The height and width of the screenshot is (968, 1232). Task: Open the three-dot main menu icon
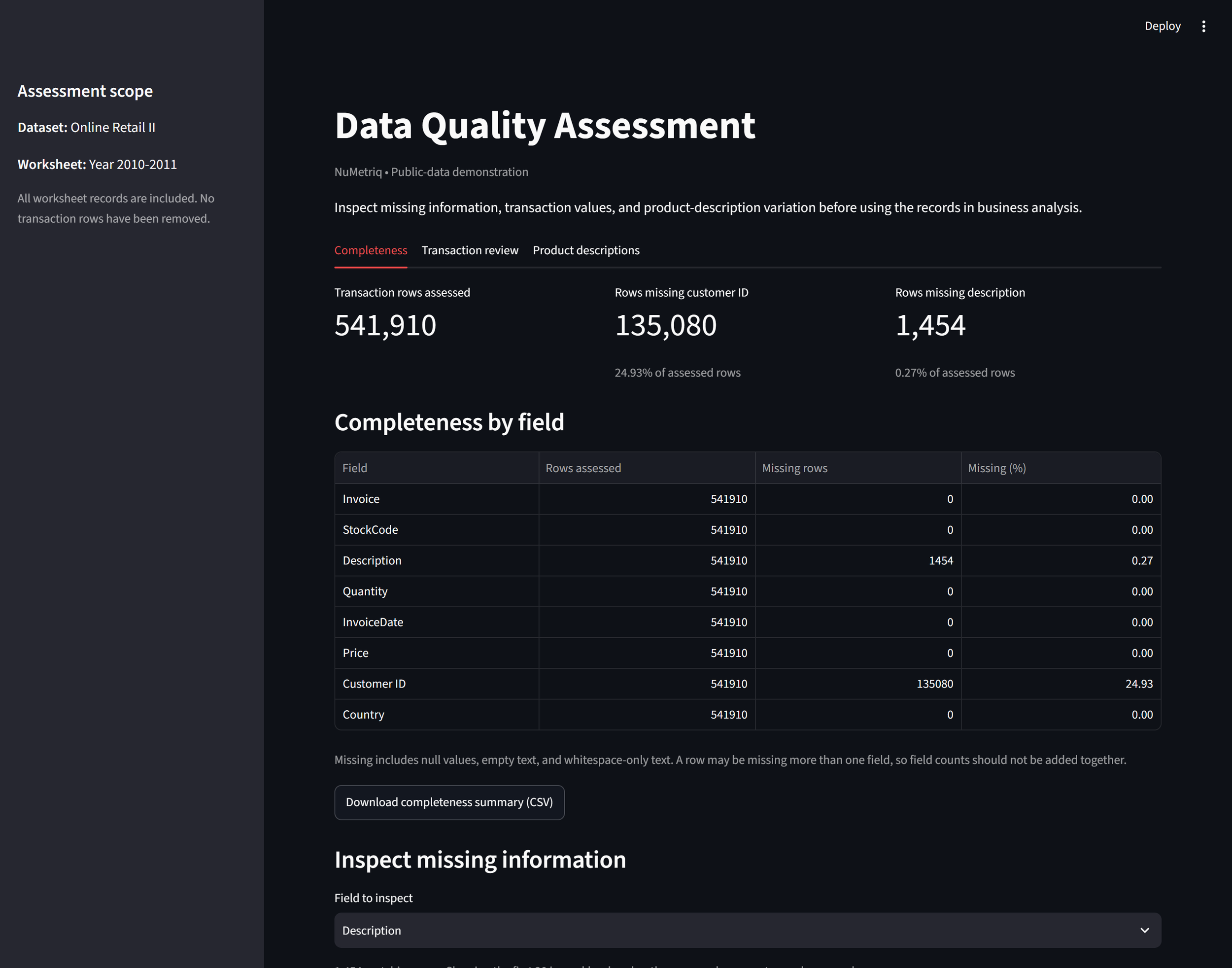1204,26
